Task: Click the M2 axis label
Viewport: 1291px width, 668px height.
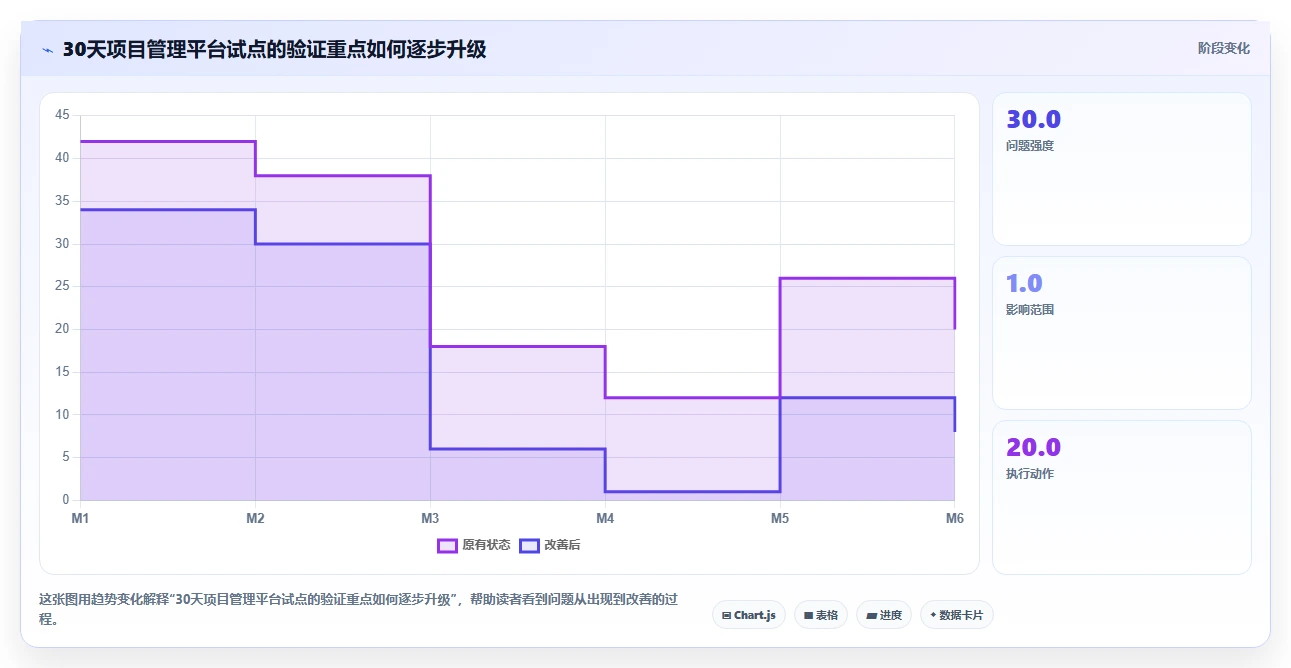Action: [255, 518]
